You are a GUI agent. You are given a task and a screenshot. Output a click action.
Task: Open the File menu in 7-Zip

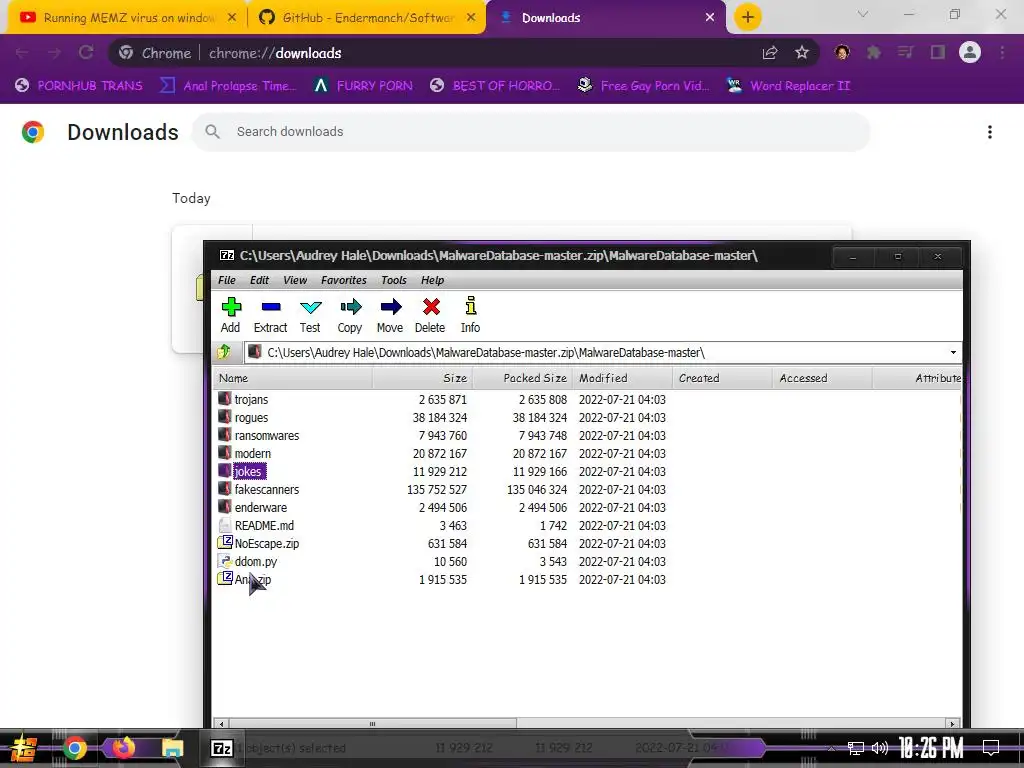pos(227,280)
